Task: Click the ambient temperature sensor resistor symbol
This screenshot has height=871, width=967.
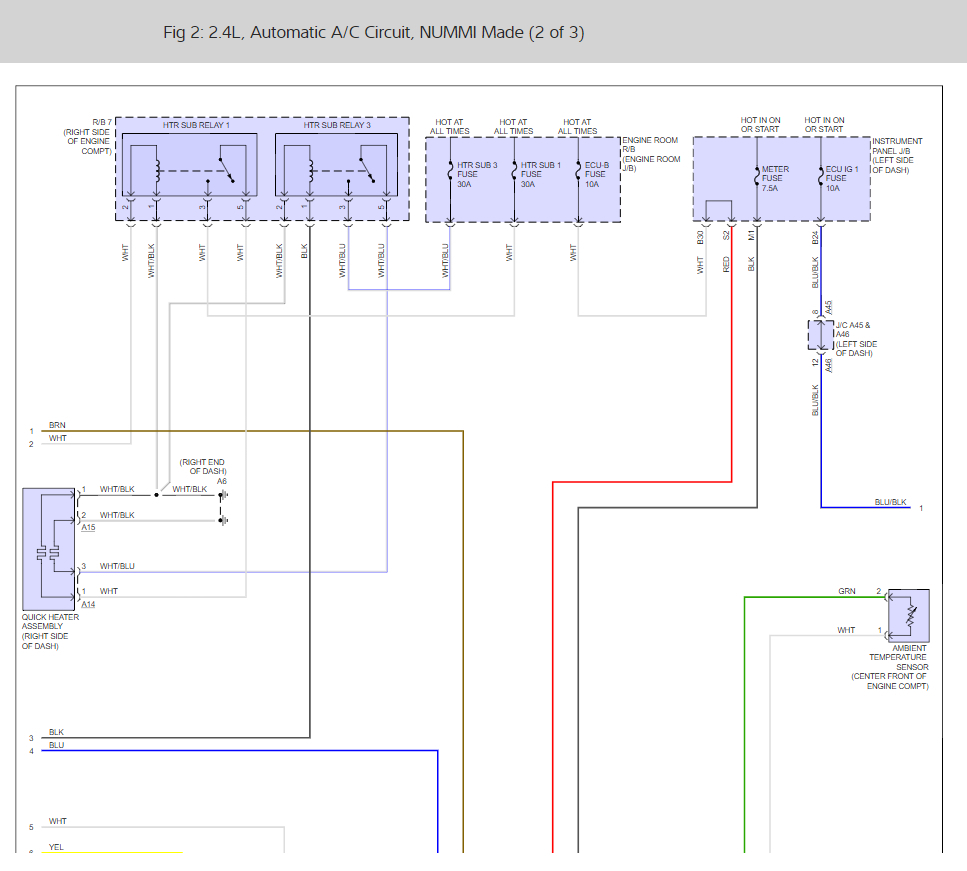Action: pyautogui.click(x=911, y=617)
